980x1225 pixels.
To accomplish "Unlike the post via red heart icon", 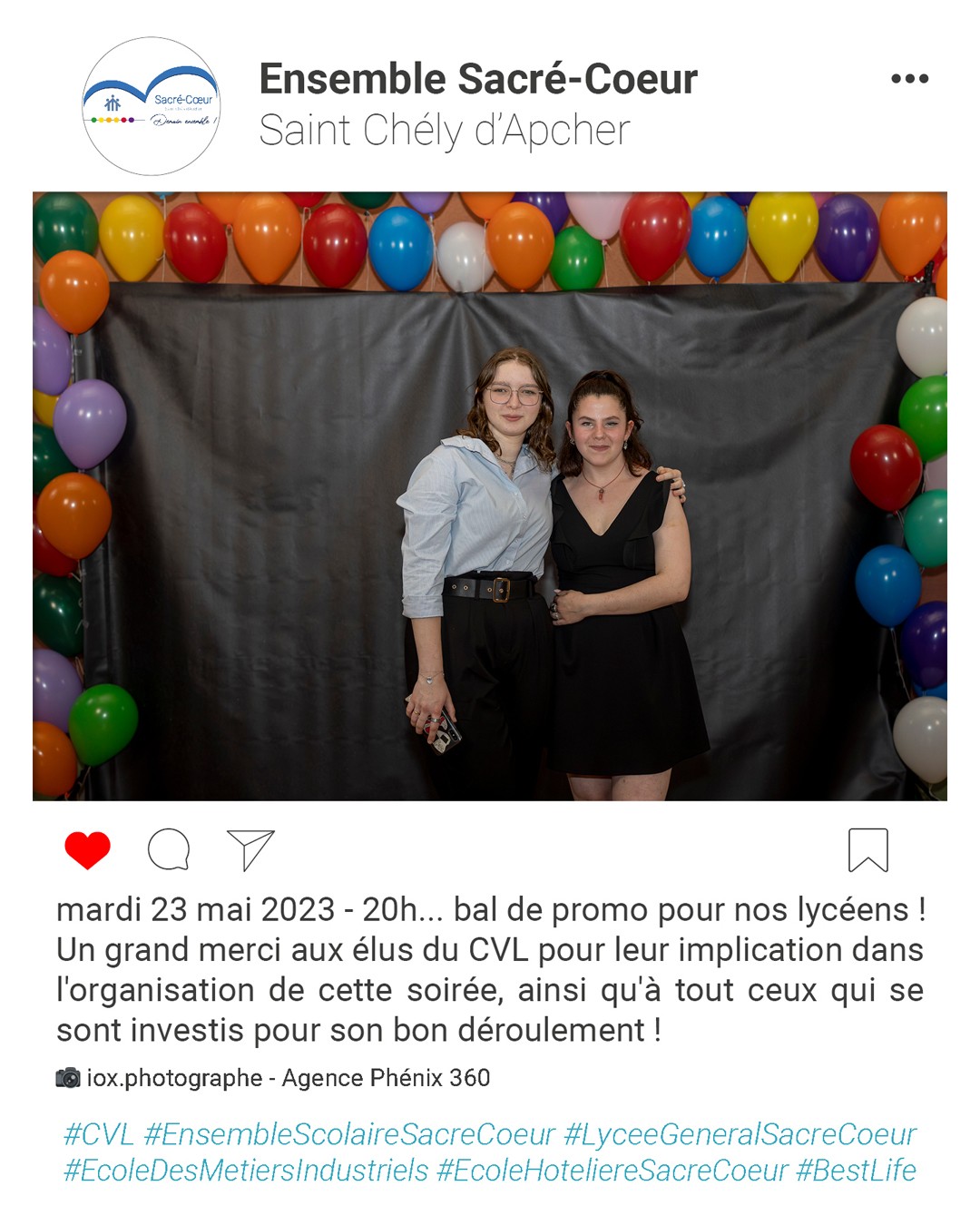I will (x=88, y=850).
